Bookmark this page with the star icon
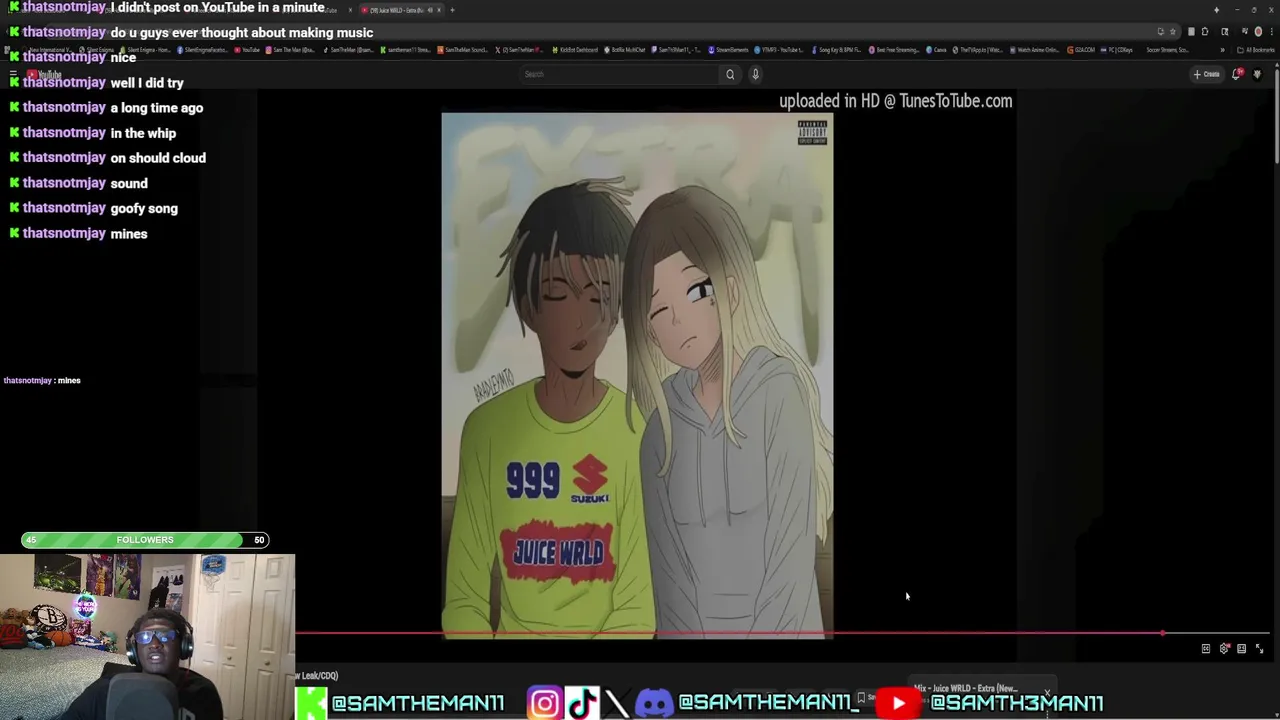The image size is (1280, 720). pyautogui.click(x=1173, y=32)
